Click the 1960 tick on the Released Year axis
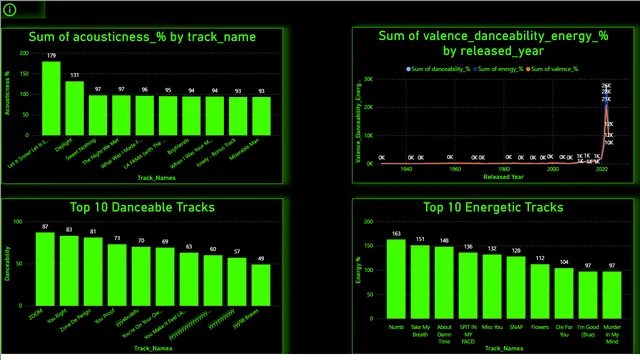This screenshot has height=360, width=640. click(x=455, y=169)
